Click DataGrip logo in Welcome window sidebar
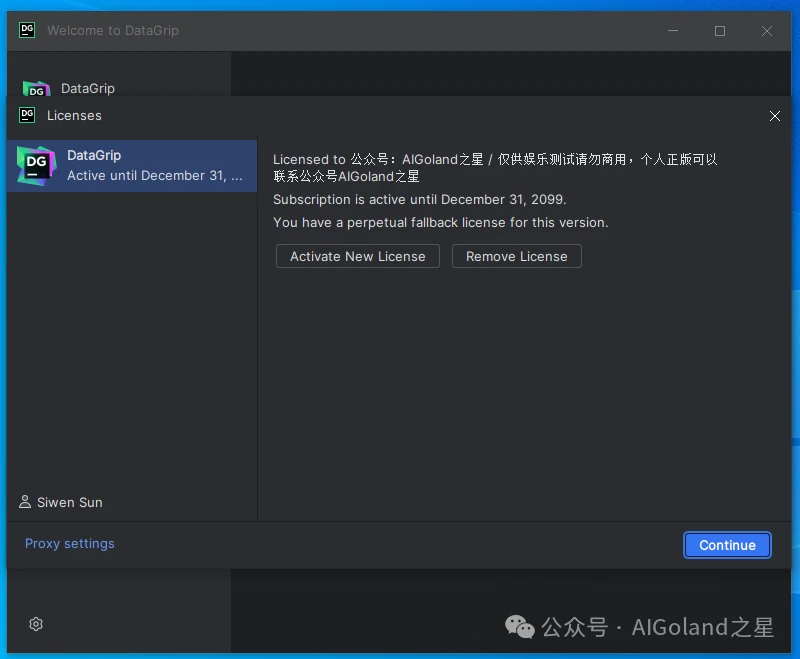800x659 pixels. pyautogui.click(x=36, y=89)
